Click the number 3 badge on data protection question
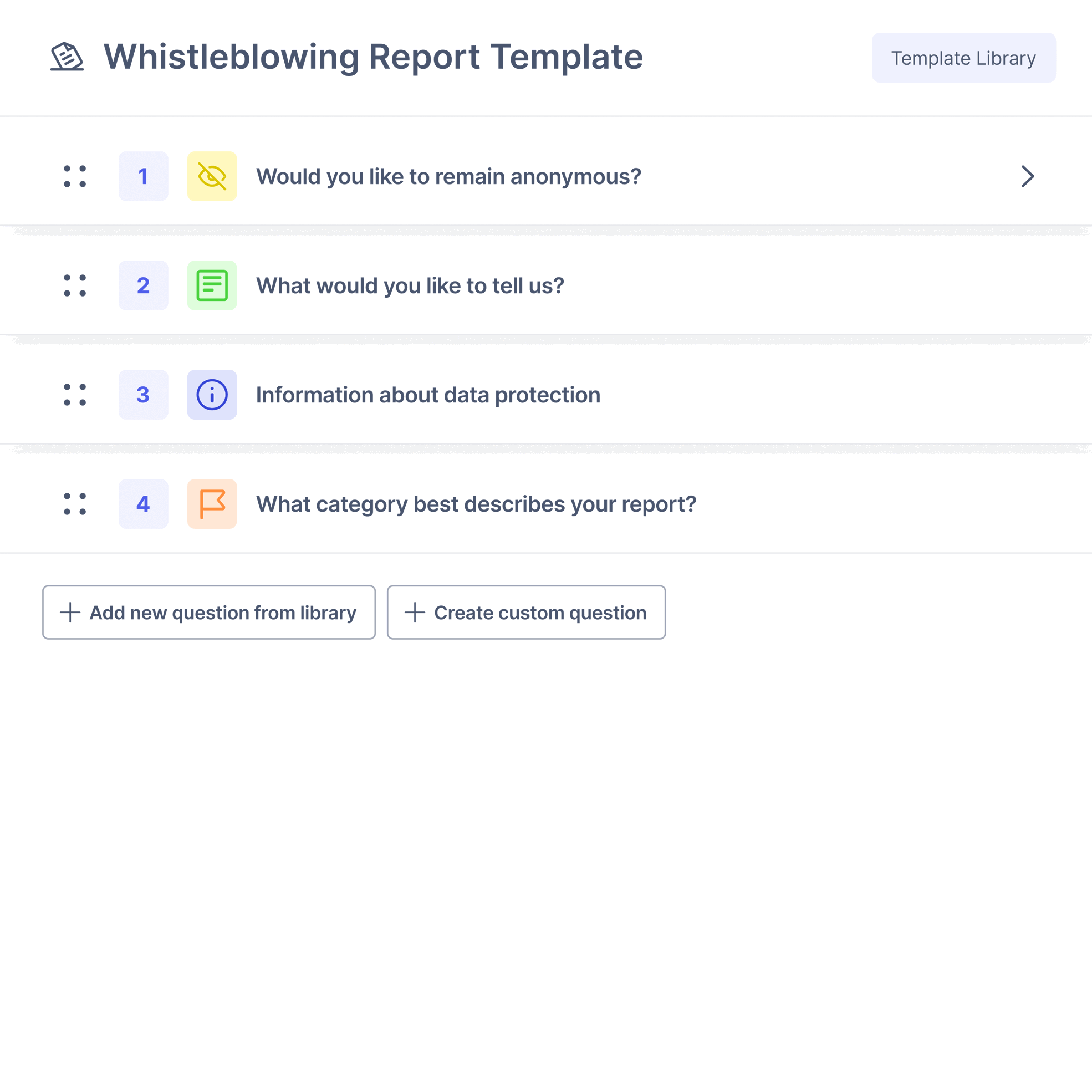The width and height of the screenshot is (1092, 1092). coord(143,395)
